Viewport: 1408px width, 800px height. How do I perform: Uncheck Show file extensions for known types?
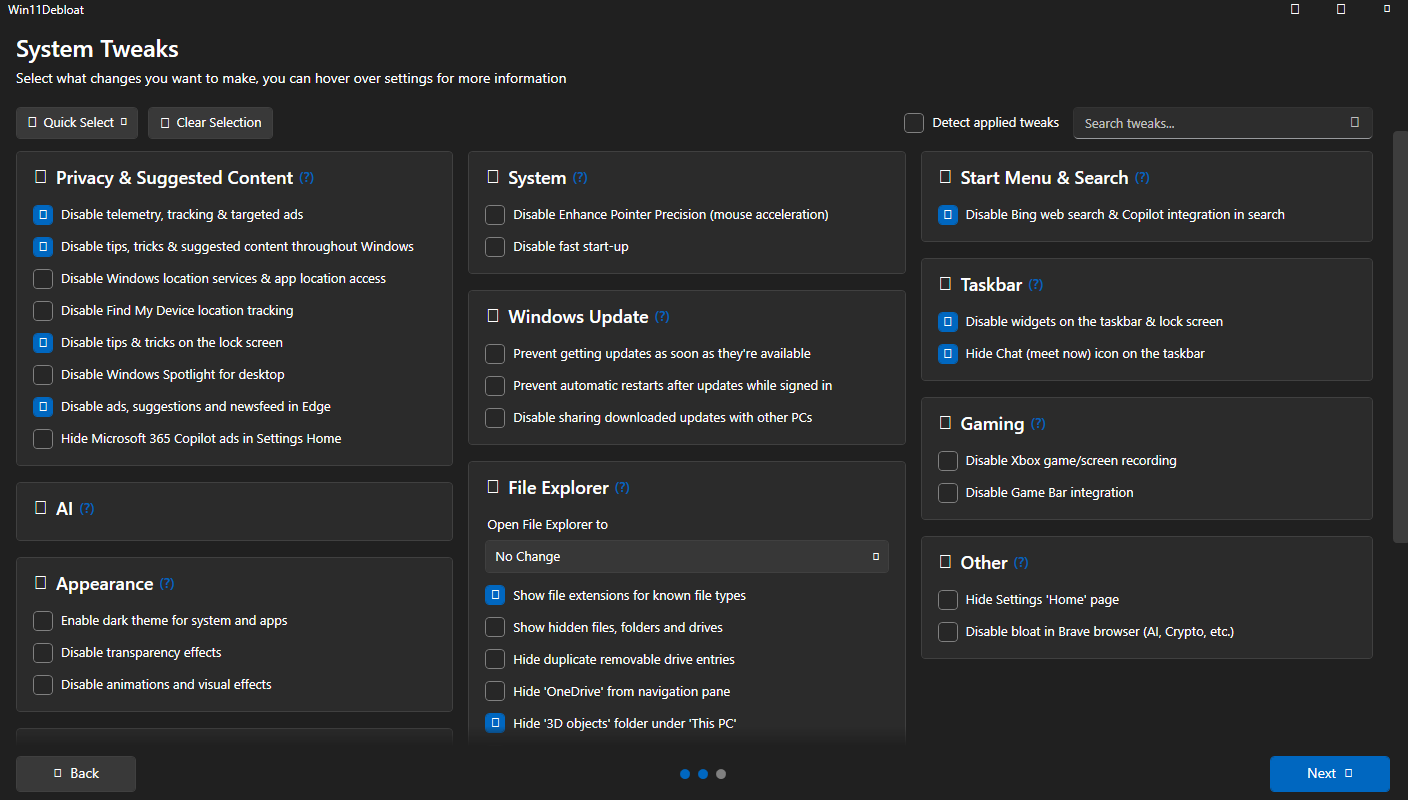(495, 596)
